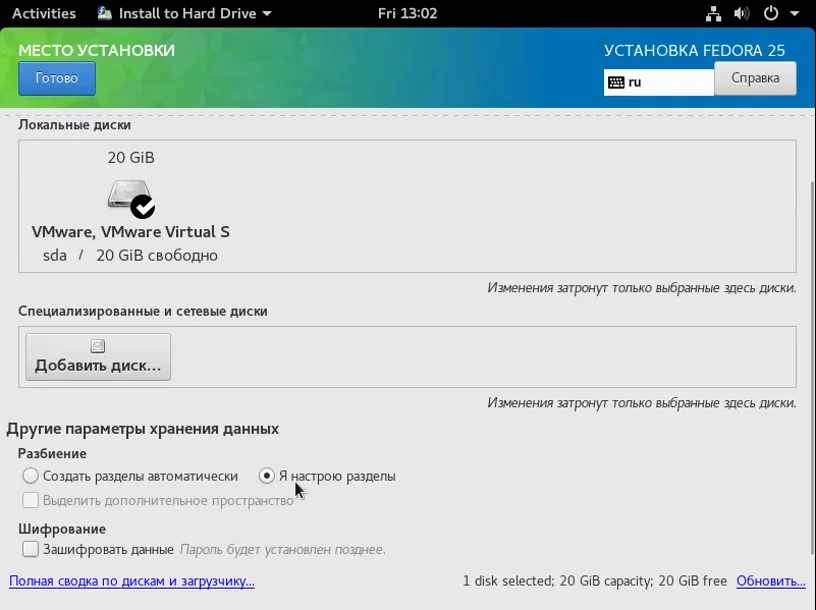Click the power icon in top bar
This screenshot has width=816, height=610.
(x=771, y=13)
